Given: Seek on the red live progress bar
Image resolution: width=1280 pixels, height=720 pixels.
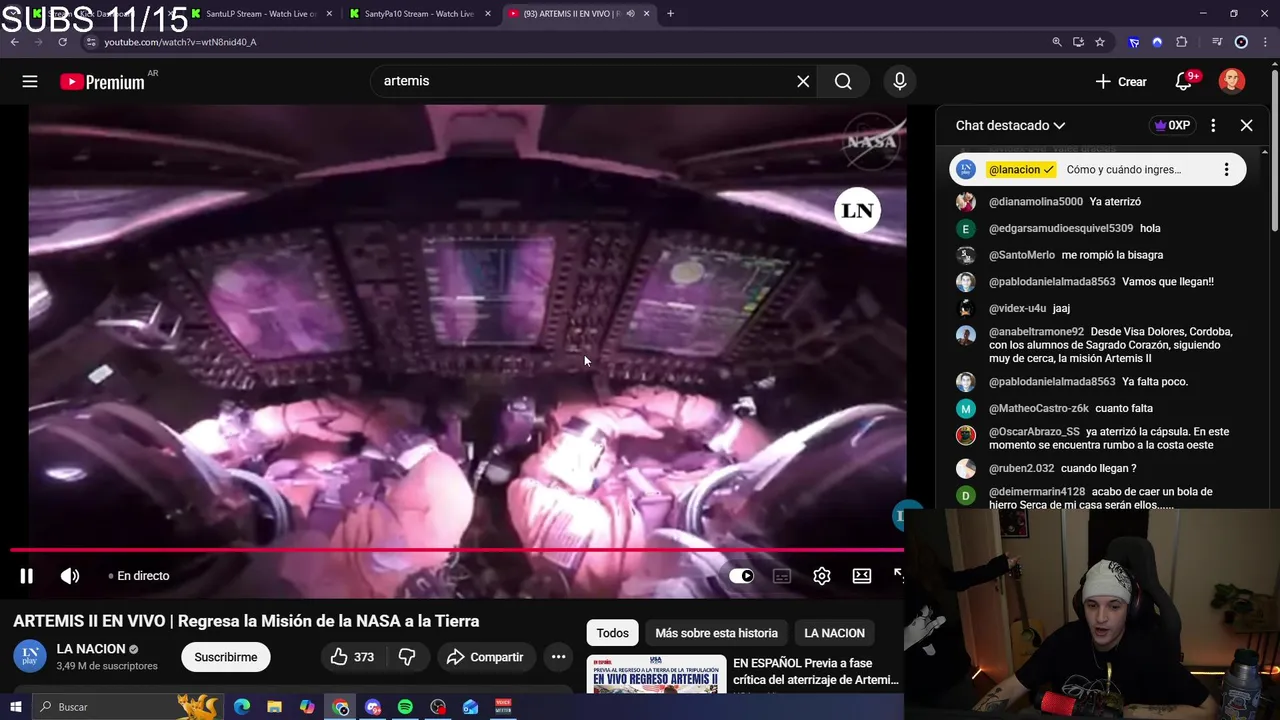Looking at the screenshot, I should (x=457, y=549).
